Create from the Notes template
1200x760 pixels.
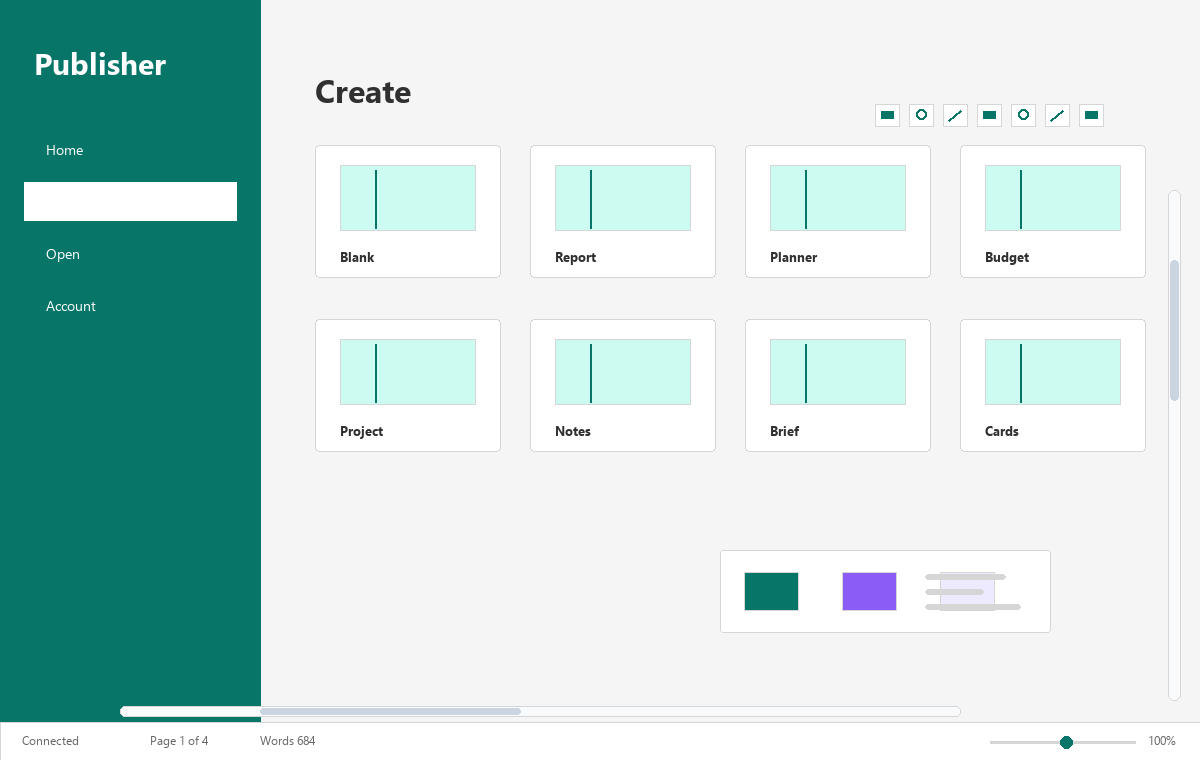point(623,385)
